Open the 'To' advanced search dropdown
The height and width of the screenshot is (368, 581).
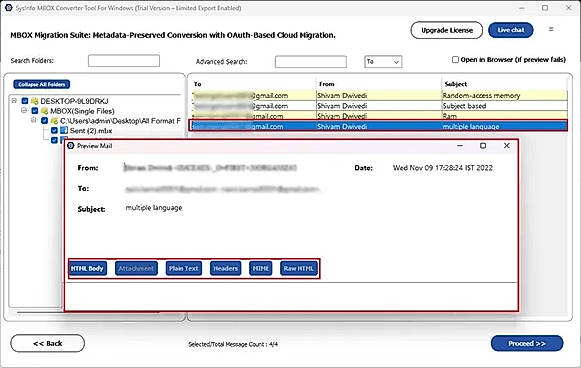[x=383, y=62]
